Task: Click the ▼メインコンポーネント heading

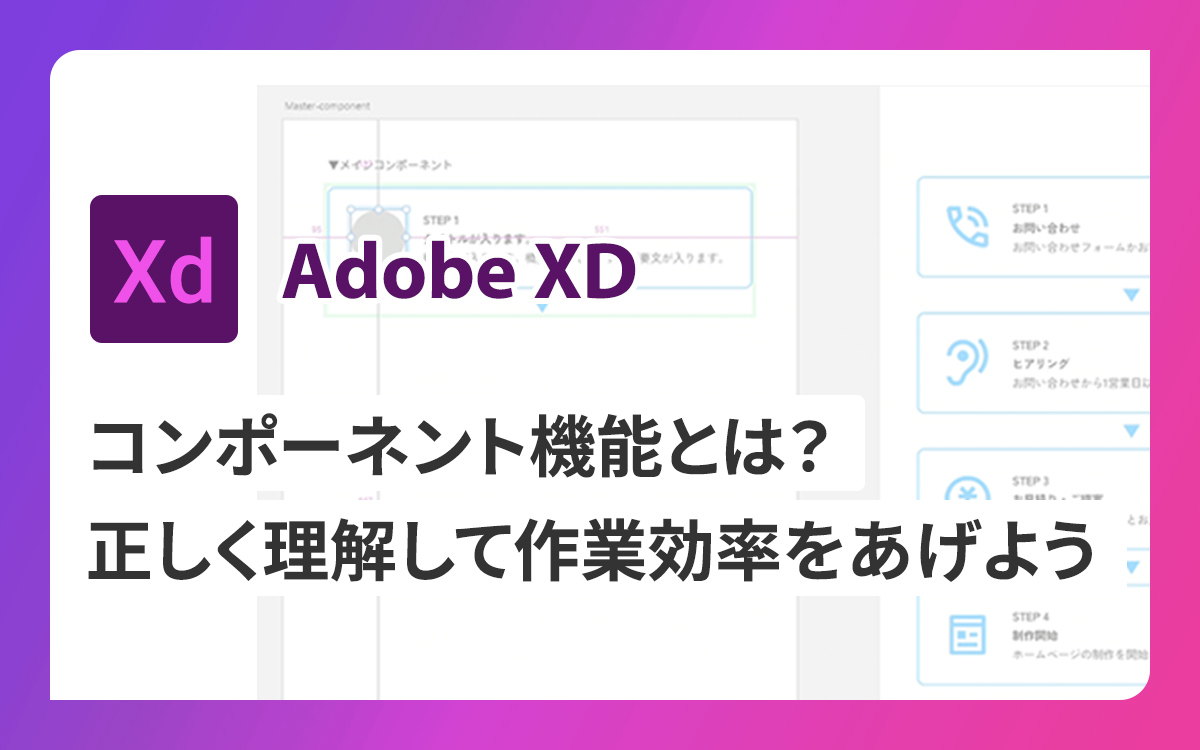Action: click(391, 164)
